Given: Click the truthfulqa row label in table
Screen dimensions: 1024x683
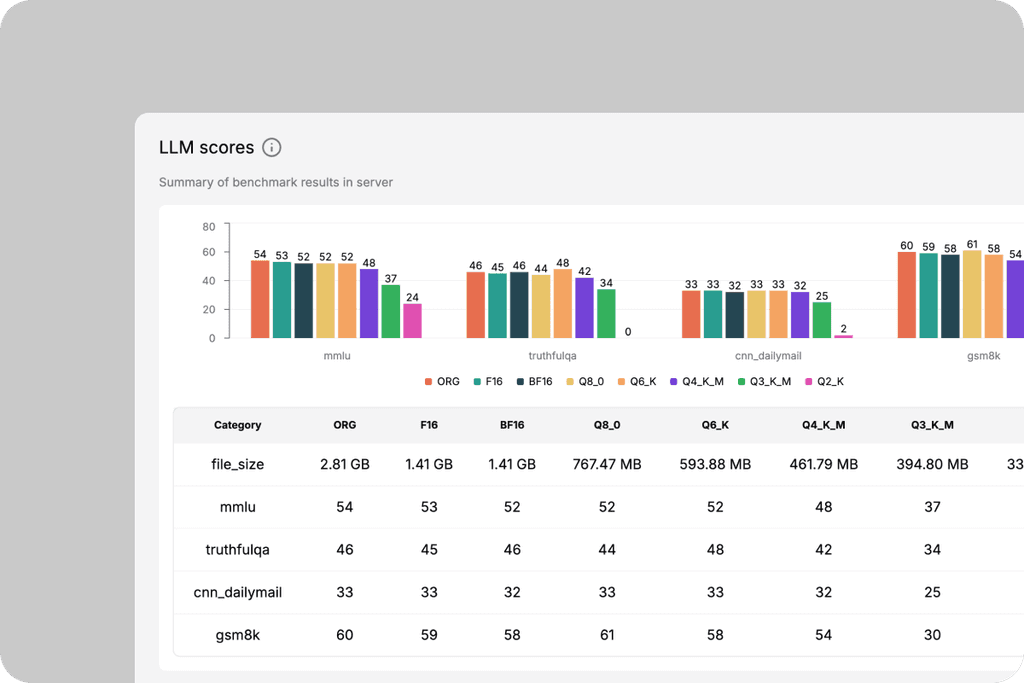Looking at the screenshot, I should point(238,550).
